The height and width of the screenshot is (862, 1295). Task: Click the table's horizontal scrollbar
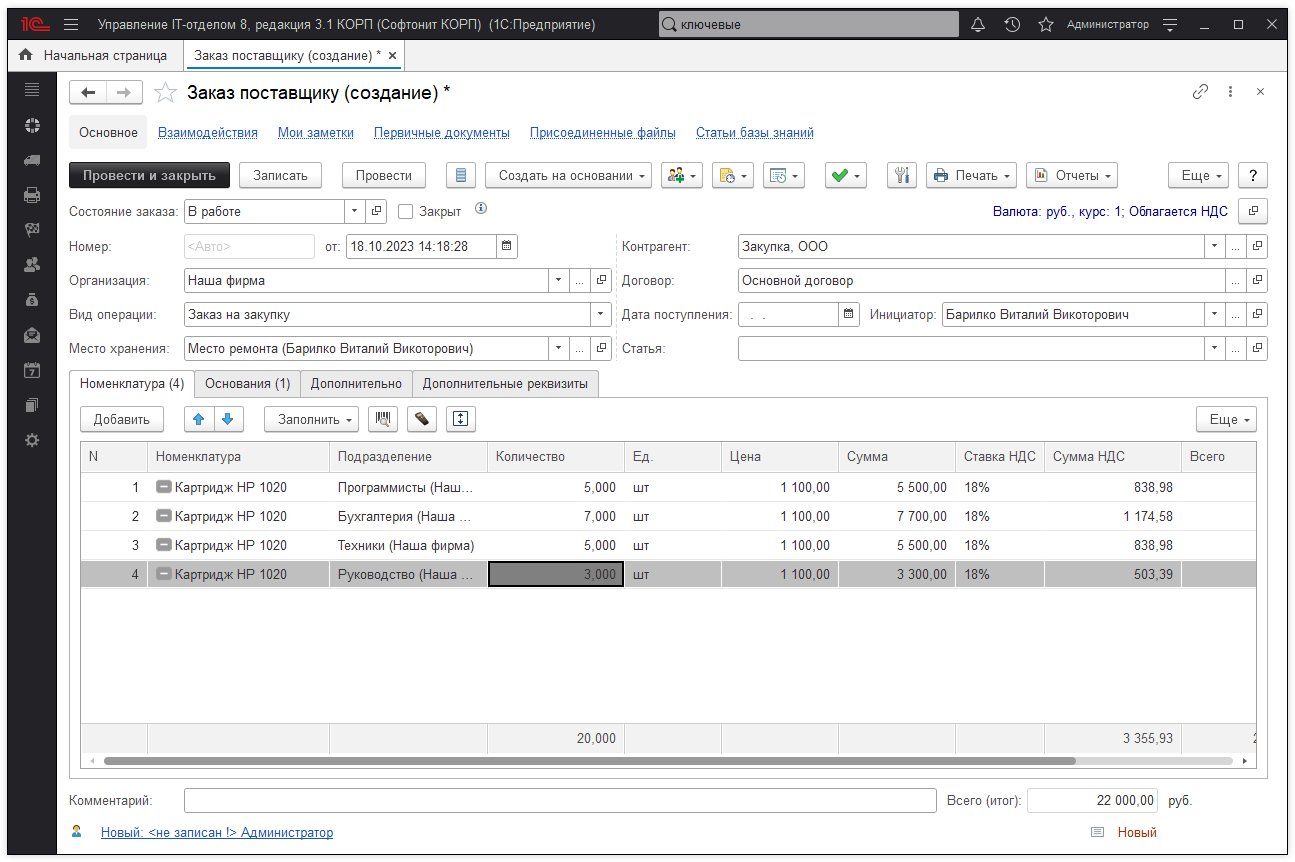588,761
